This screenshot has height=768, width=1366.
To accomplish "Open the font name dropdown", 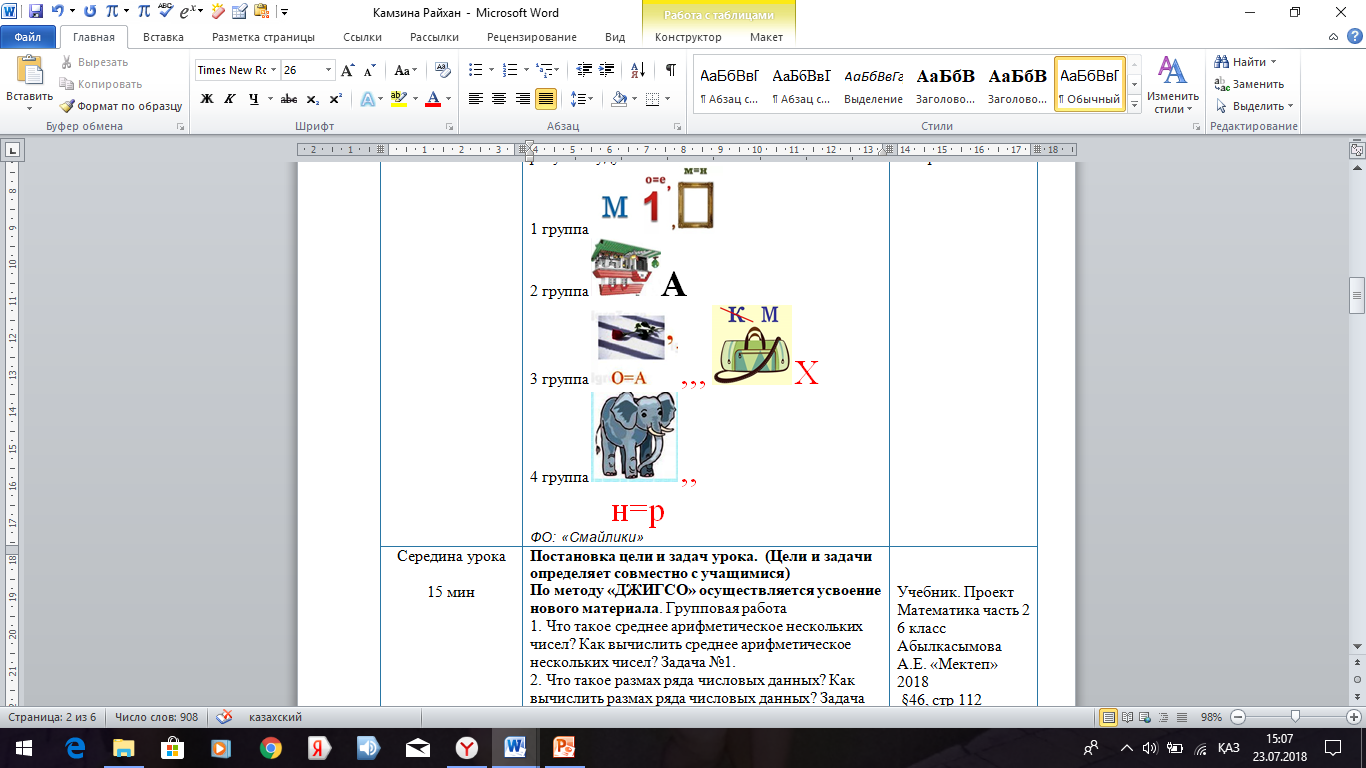I will pyautogui.click(x=274, y=70).
